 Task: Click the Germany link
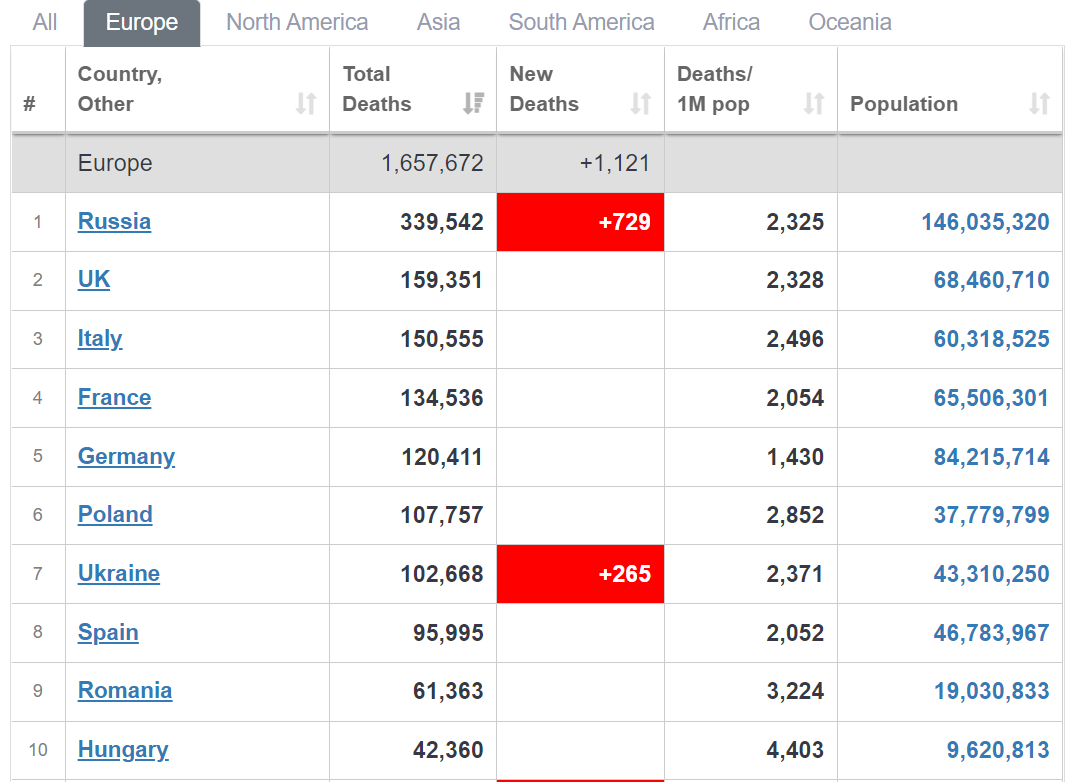(x=126, y=456)
